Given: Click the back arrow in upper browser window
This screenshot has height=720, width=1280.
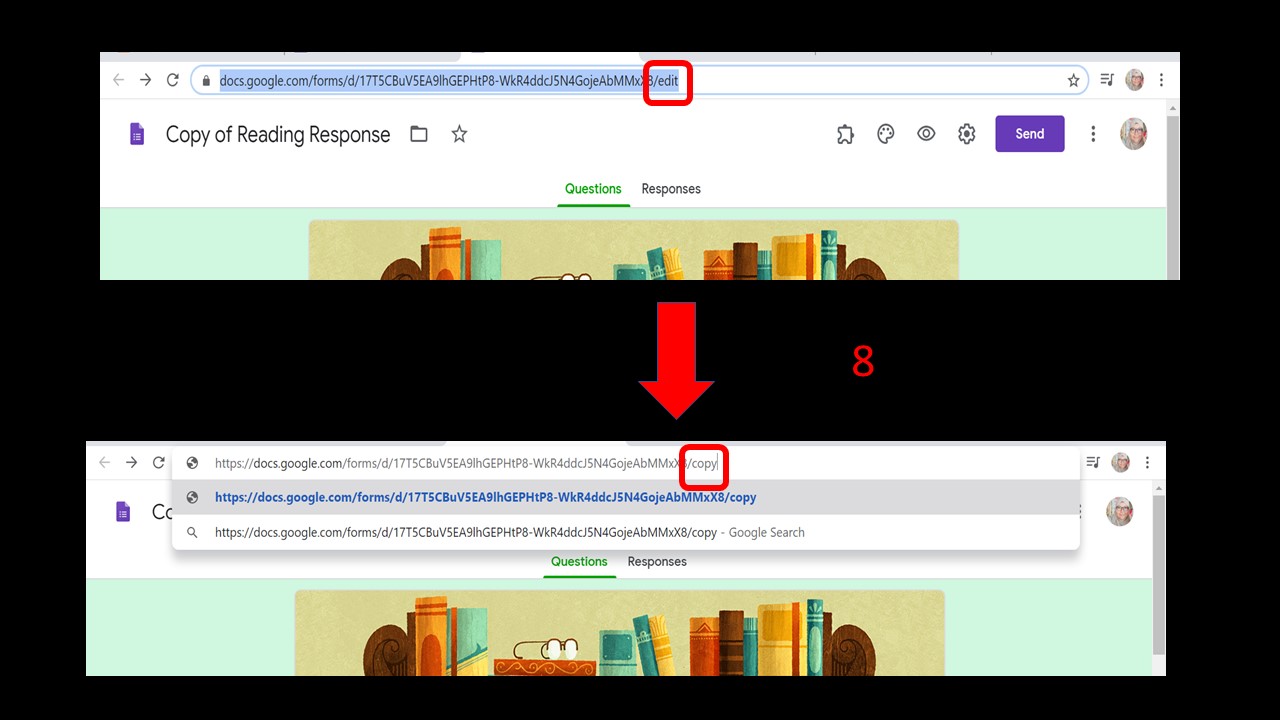Looking at the screenshot, I should coord(119,80).
